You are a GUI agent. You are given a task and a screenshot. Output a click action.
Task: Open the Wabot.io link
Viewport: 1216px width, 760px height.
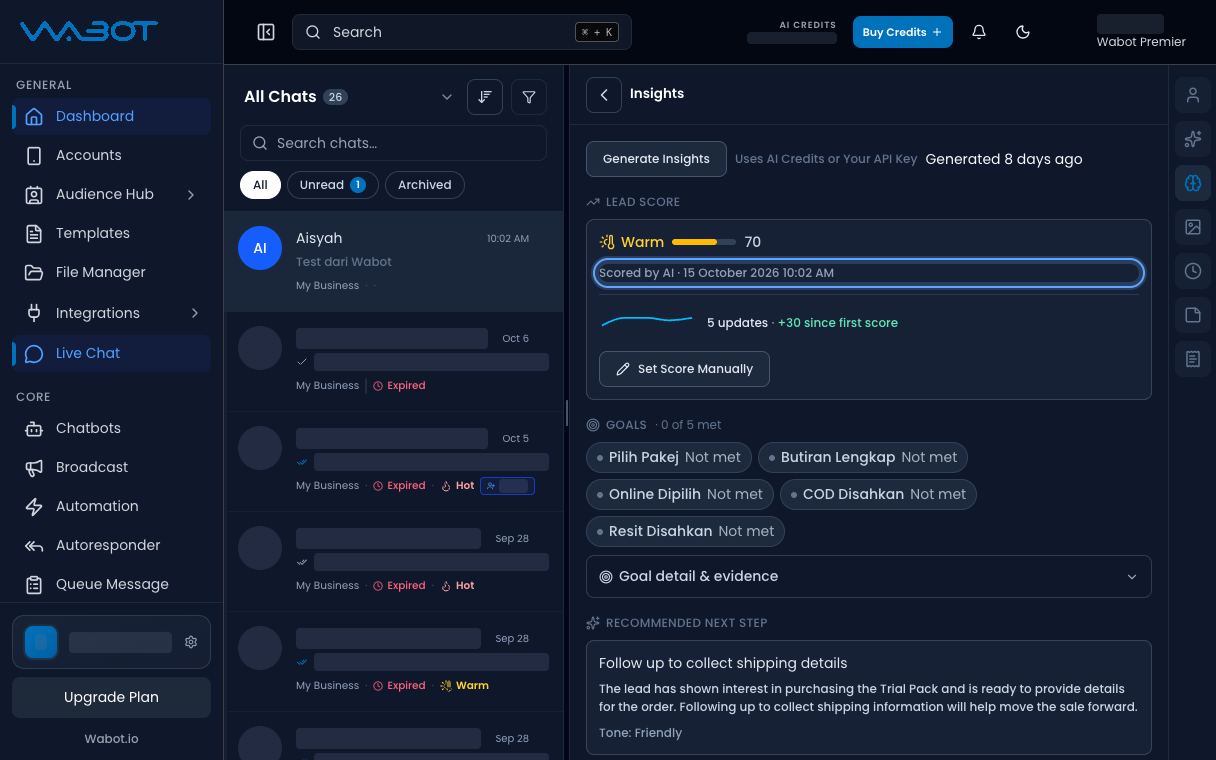pos(112,739)
